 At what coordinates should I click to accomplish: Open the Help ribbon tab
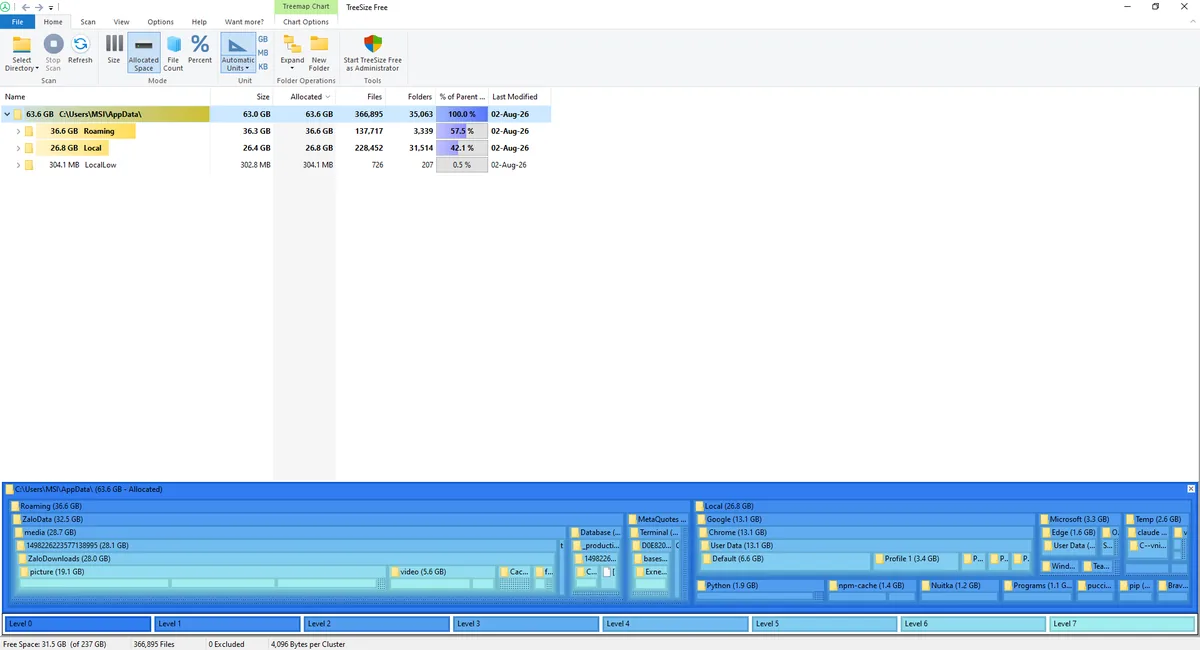tap(199, 21)
